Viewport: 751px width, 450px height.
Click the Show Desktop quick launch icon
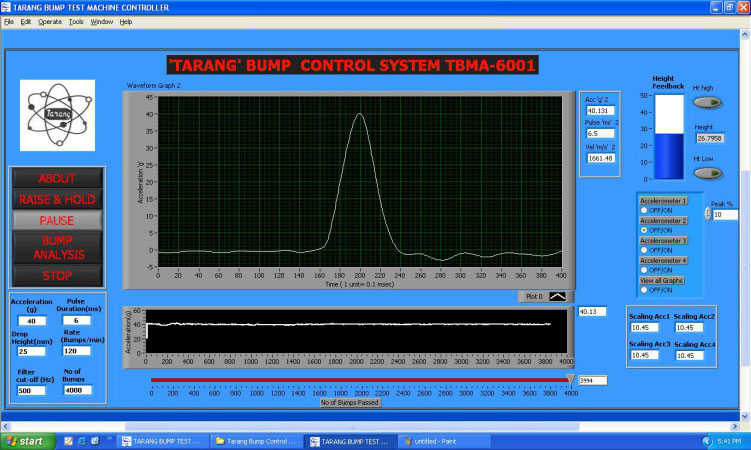95,441
